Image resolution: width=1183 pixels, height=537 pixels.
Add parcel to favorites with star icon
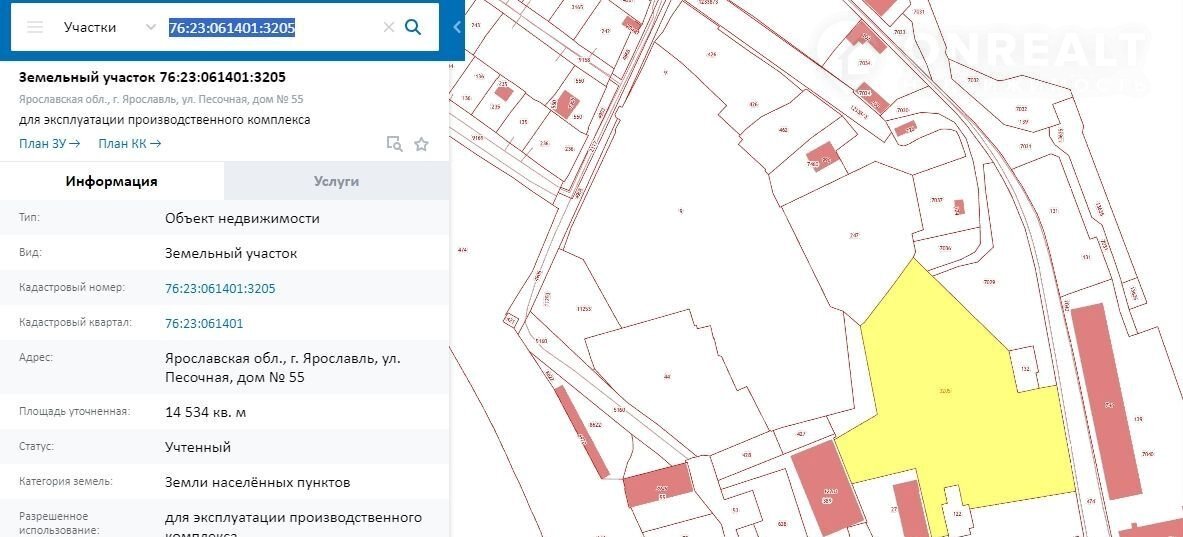421,144
